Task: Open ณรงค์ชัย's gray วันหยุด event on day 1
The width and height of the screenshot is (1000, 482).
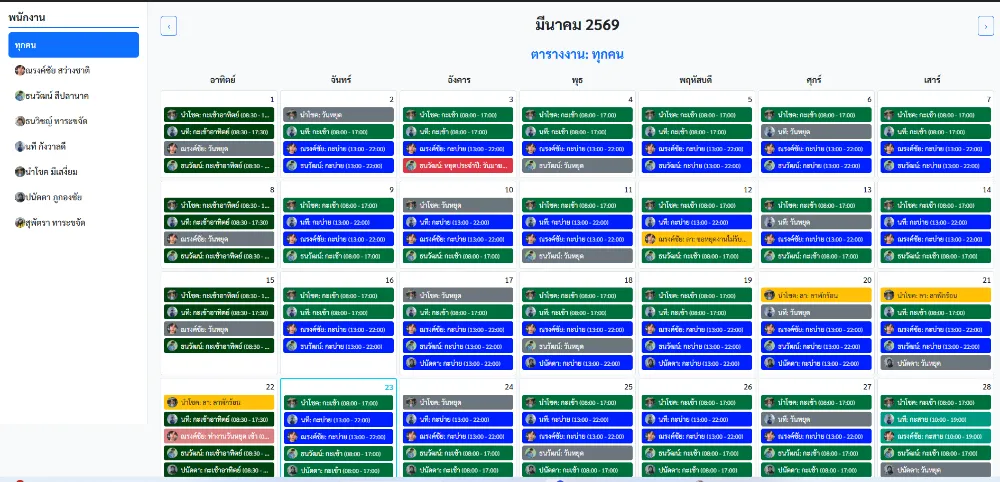Action: [219, 149]
